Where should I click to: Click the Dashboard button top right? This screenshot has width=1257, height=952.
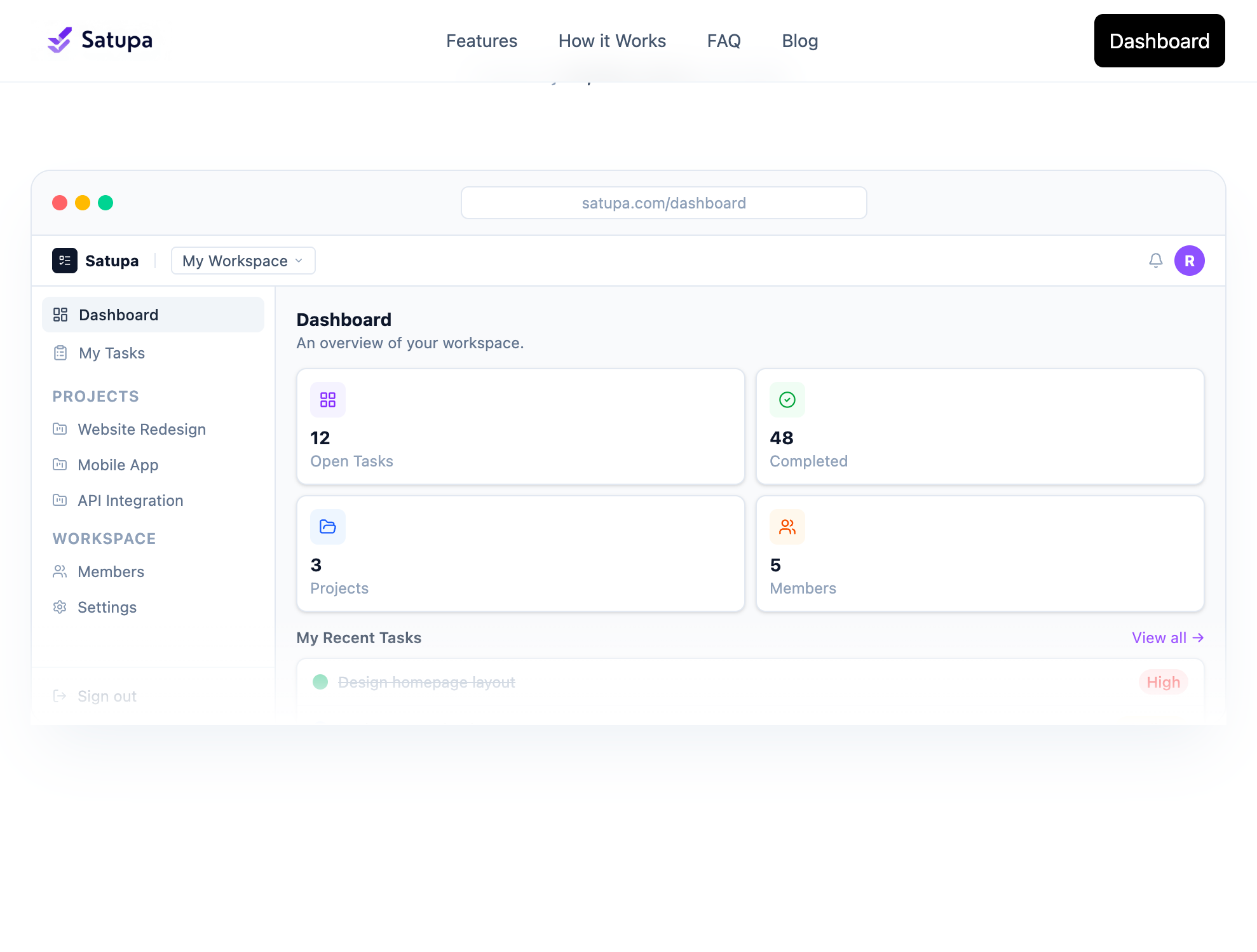(1158, 41)
